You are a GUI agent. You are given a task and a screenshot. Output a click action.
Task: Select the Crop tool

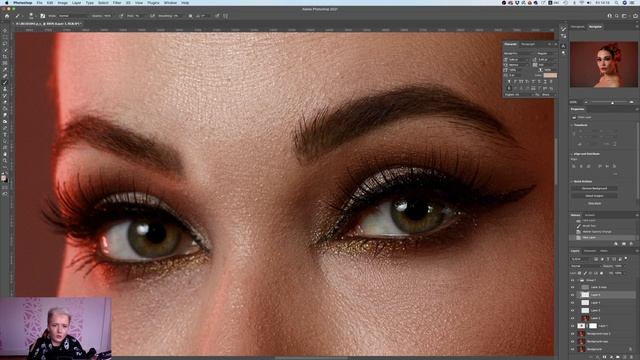(5, 56)
